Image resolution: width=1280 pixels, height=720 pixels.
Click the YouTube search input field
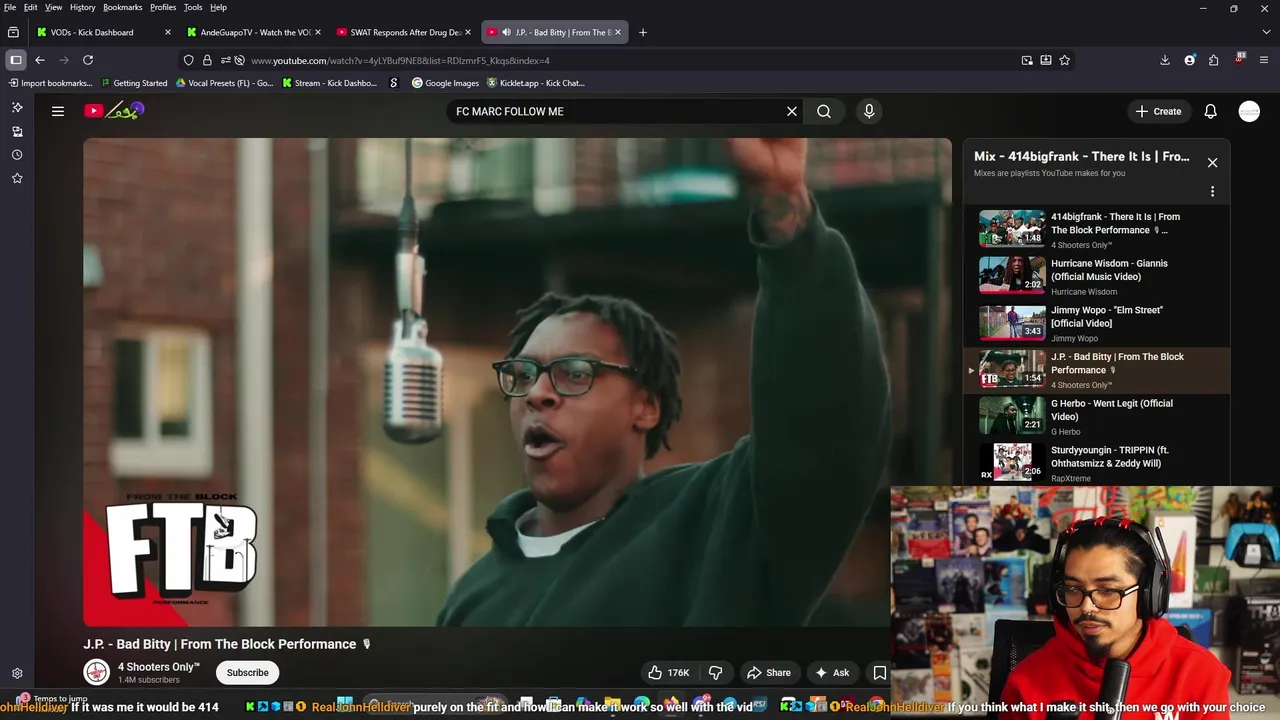pyautogui.click(x=615, y=111)
